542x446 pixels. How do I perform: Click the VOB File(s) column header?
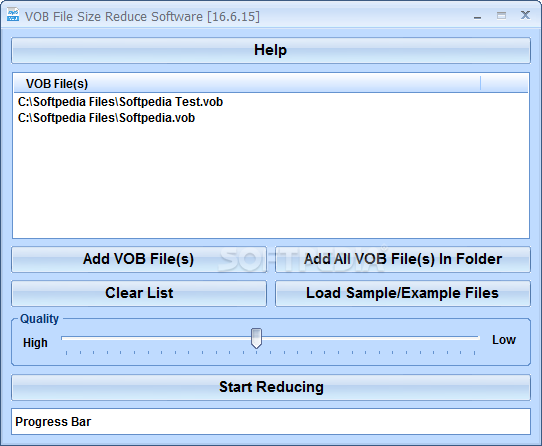pos(247,83)
